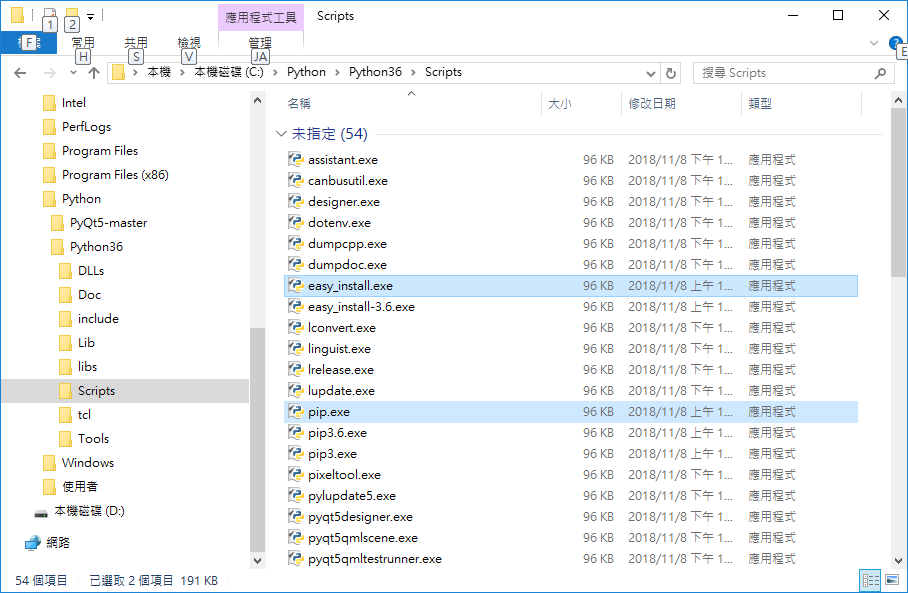Click the assistant.exe file icon
This screenshot has width=908, height=593.
point(295,159)
